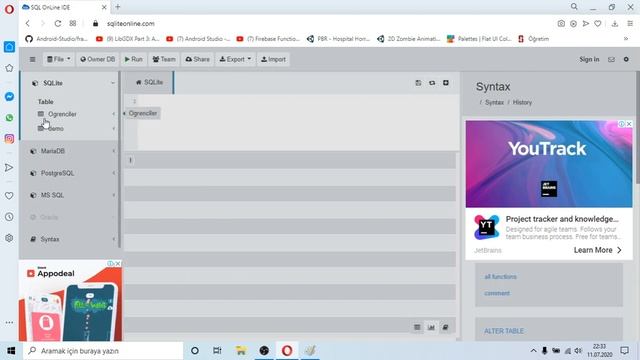Take a snapshot with the camera icon
This screenshot has height=360, width=640.
(x=561, y=24)
